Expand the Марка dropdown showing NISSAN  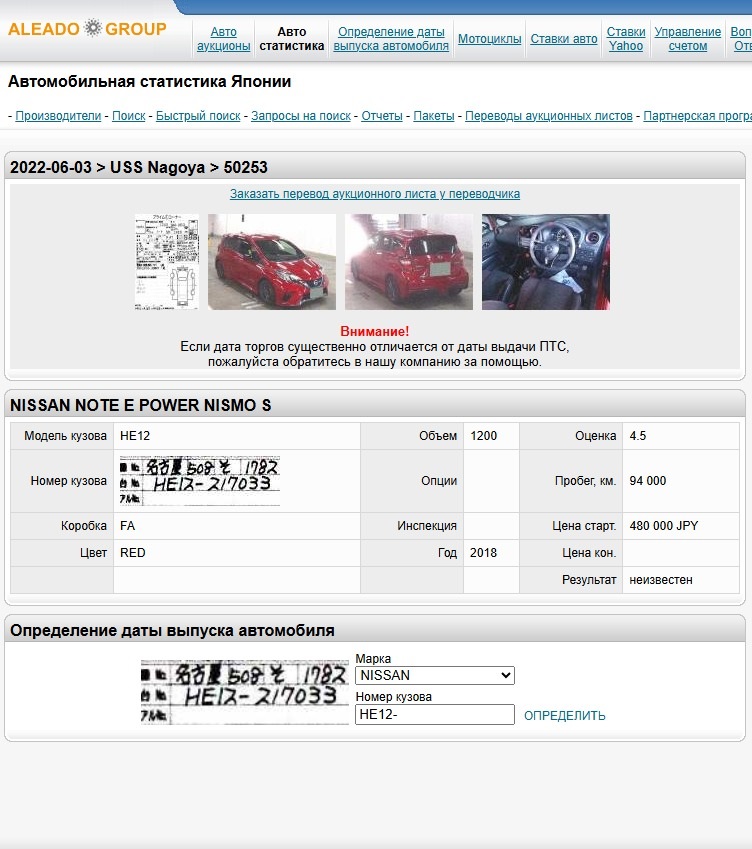tap(434, 676)
